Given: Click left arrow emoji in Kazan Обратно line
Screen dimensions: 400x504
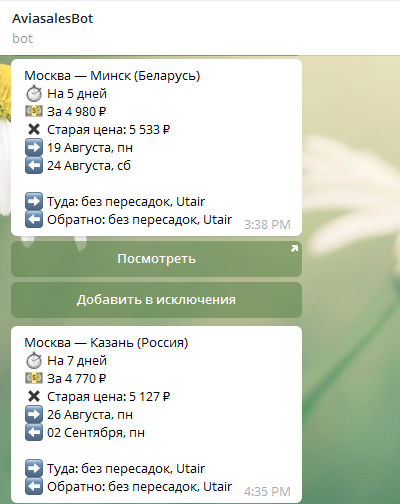Looking at the screenshot, I should click(x=34, y=486).
